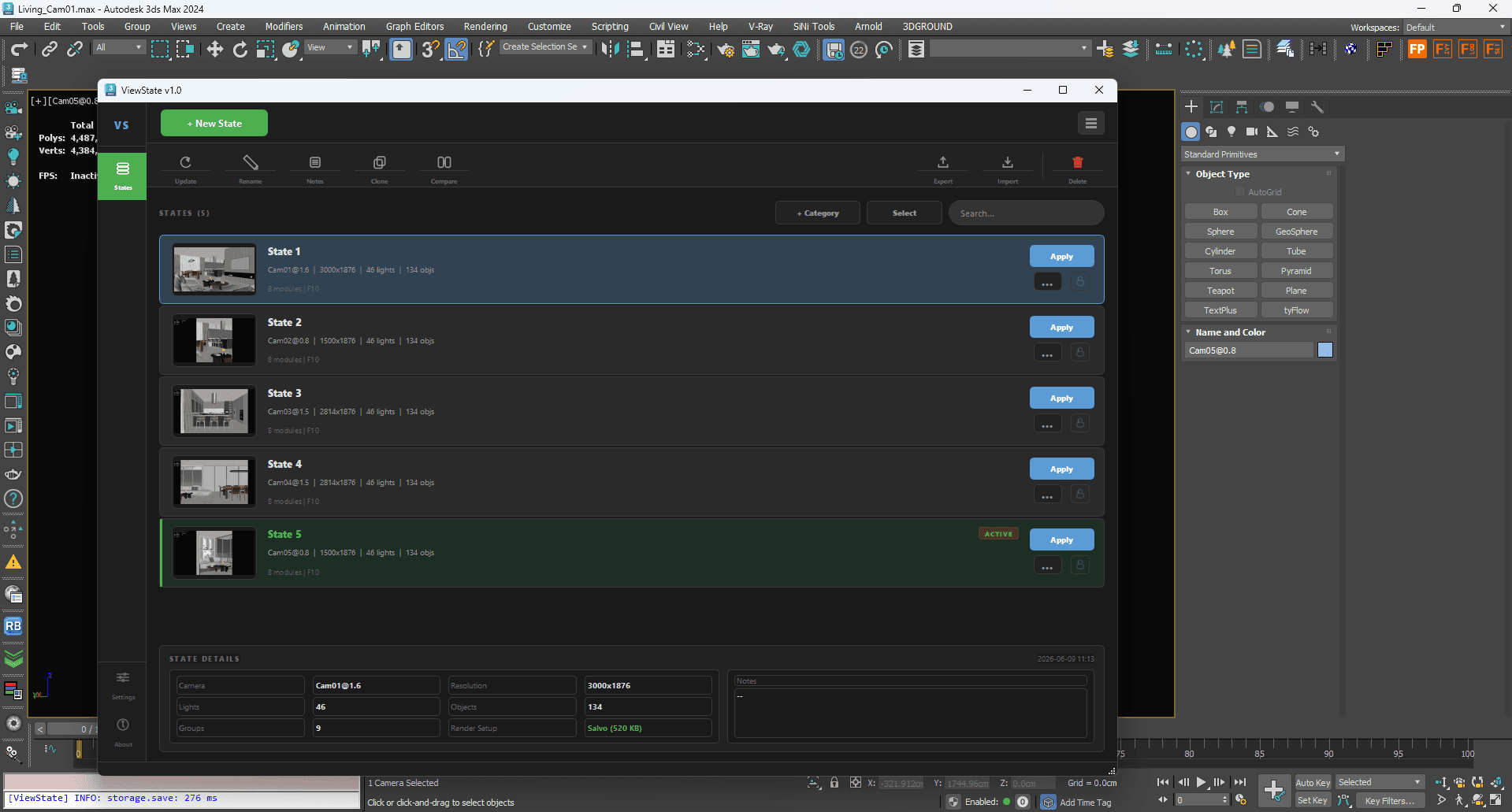Enable the AutoGrid checkbox
This screenshot has height=812, width=1512.
pos(1240,192)
